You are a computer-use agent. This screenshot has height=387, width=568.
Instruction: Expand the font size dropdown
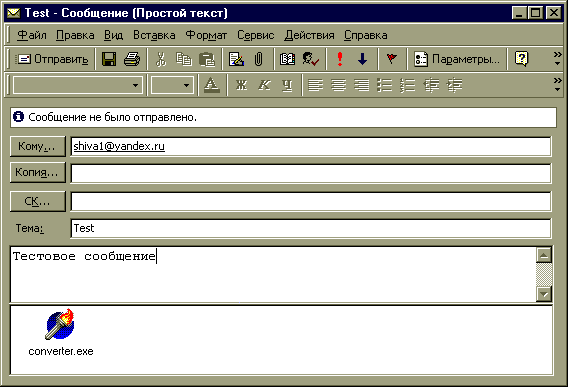[x=186, y=86]
